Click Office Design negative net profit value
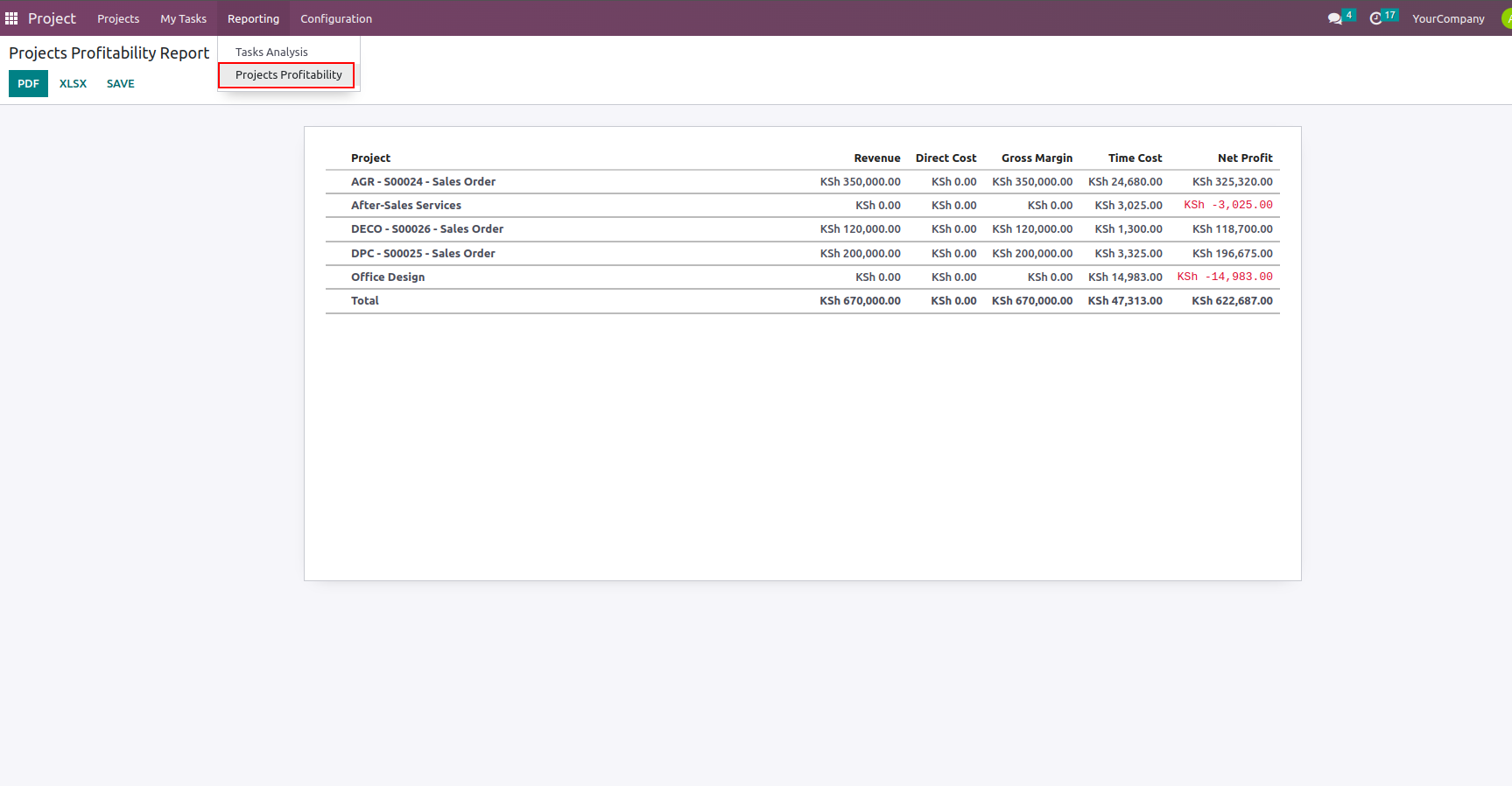Viewport: 1512px width, 786px height. point(1225,277)
